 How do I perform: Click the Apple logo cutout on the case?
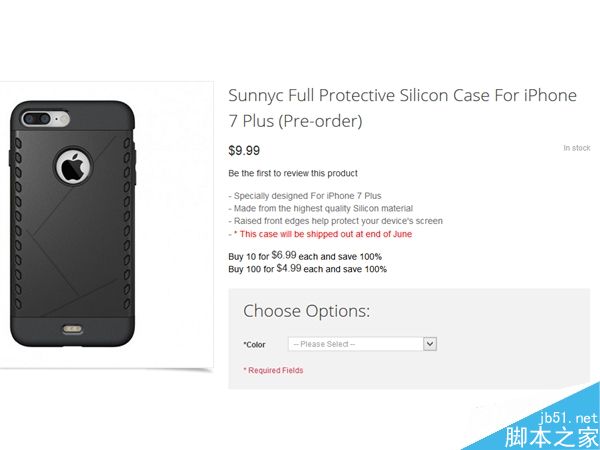coord(75,166)
